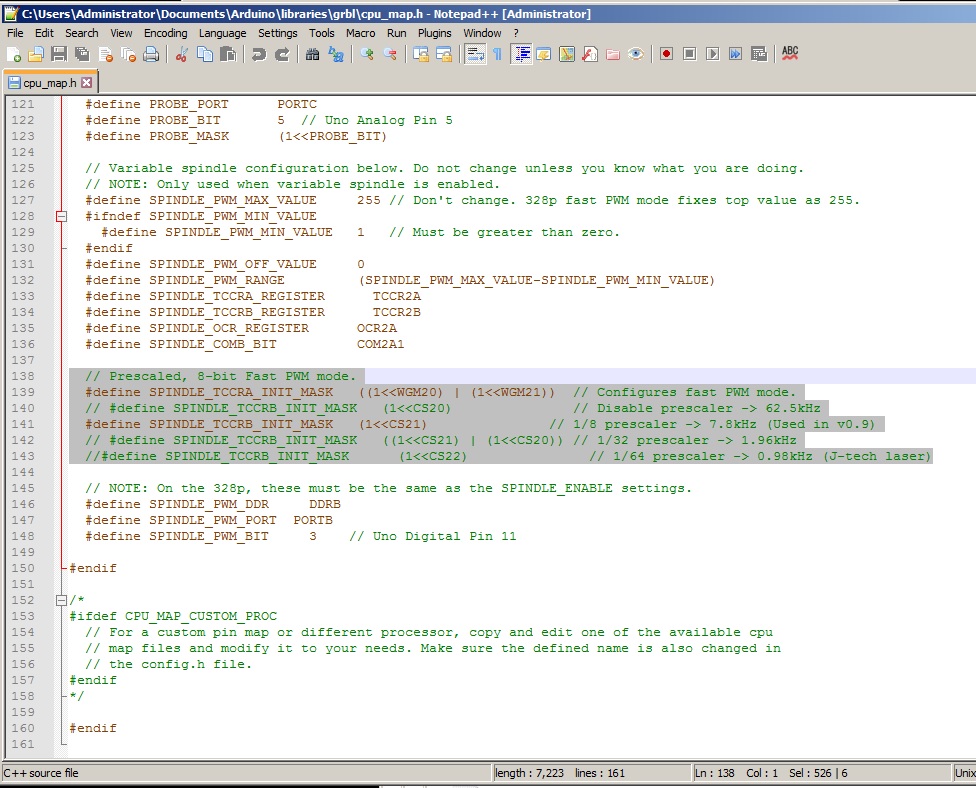The width and height of the screenshot is (976, 788).
Task: Open the Run menu
Action: click(x=396, y=33)
